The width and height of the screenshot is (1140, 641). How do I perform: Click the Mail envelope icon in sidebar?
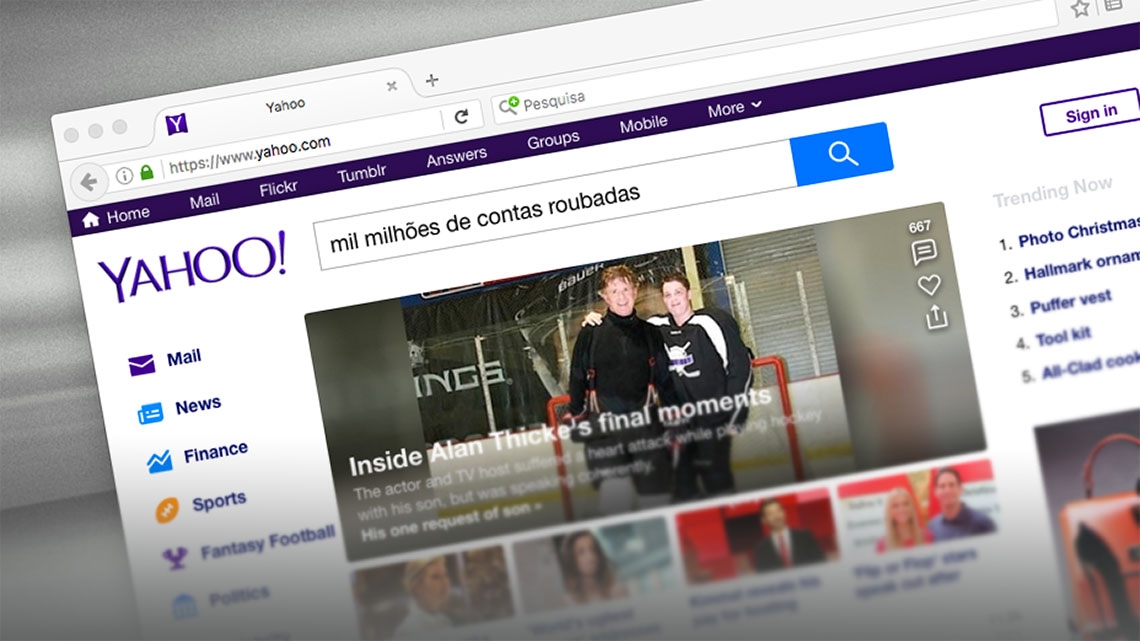141,364
